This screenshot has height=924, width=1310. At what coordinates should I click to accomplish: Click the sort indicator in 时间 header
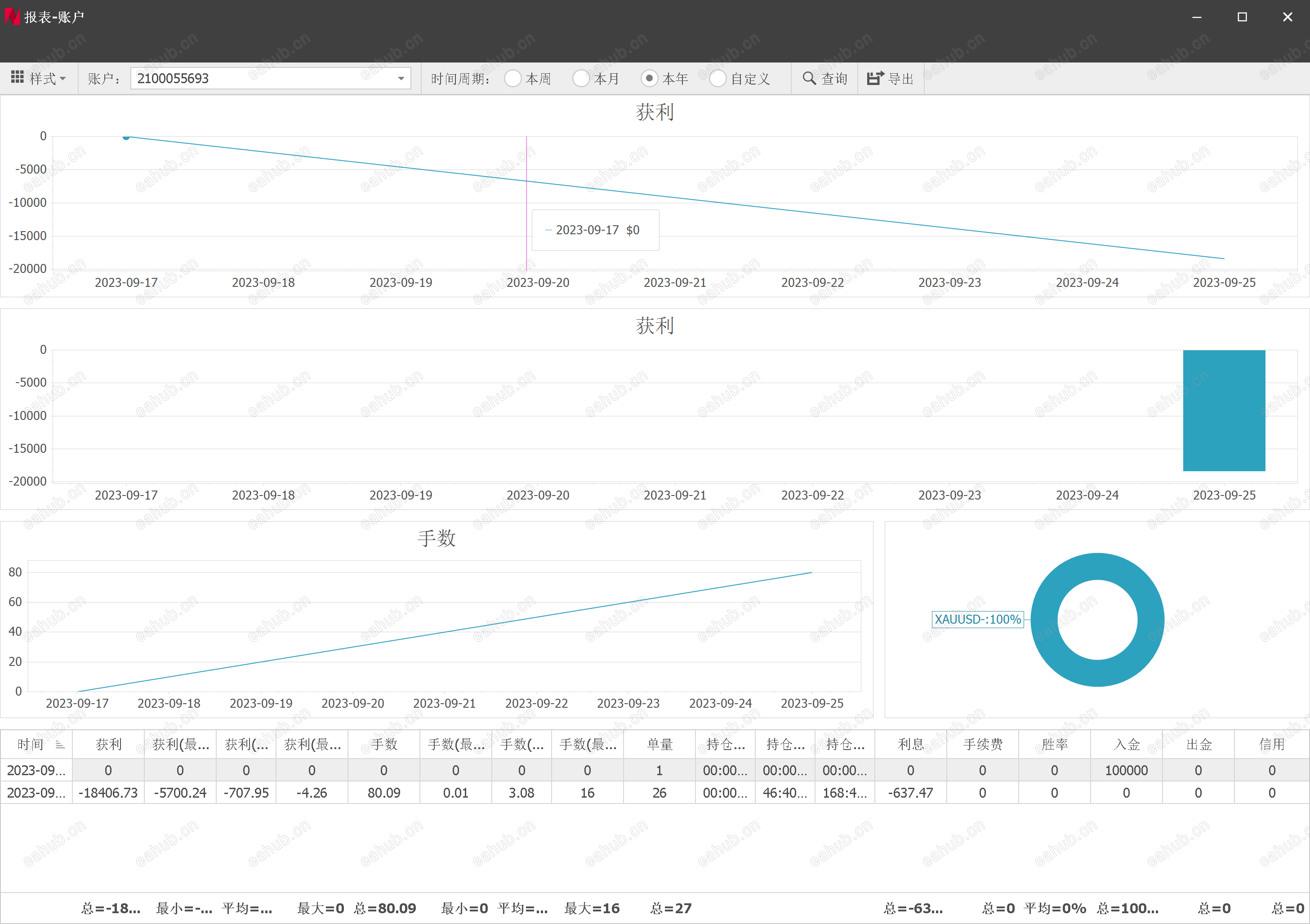click(x=60, y=745)
